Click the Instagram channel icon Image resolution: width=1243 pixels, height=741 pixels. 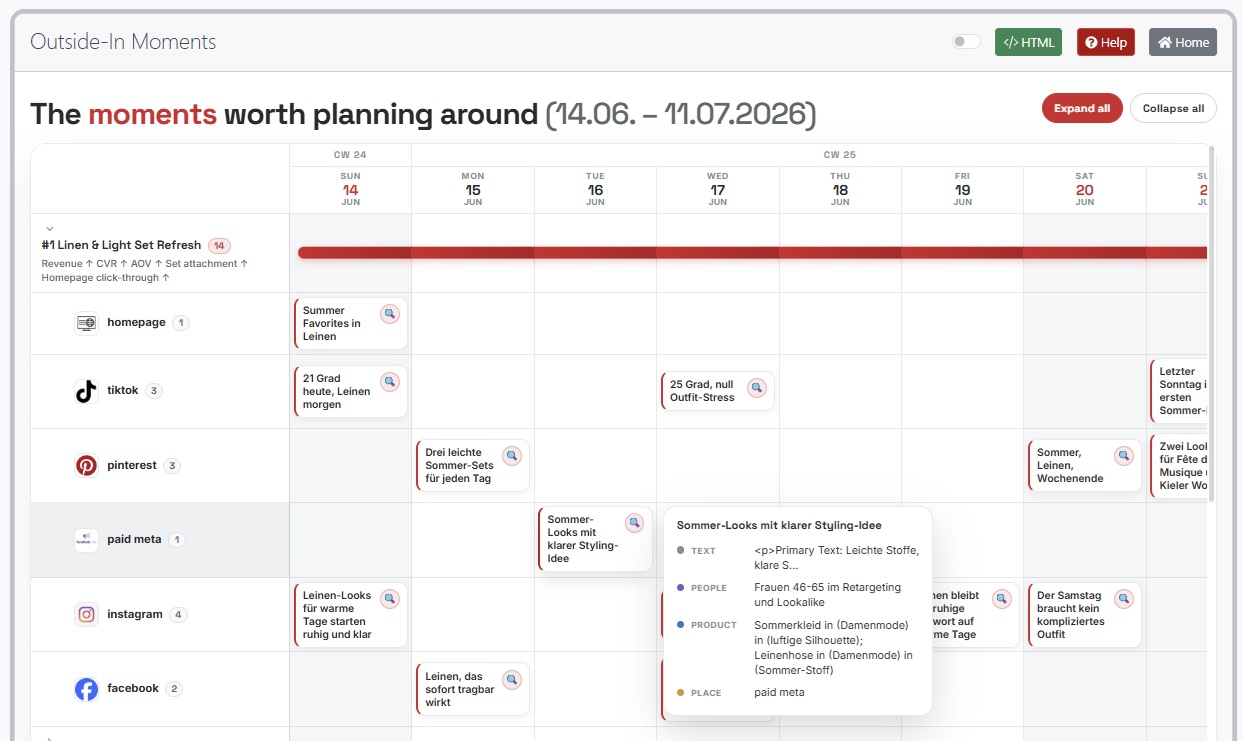(87, 614)
